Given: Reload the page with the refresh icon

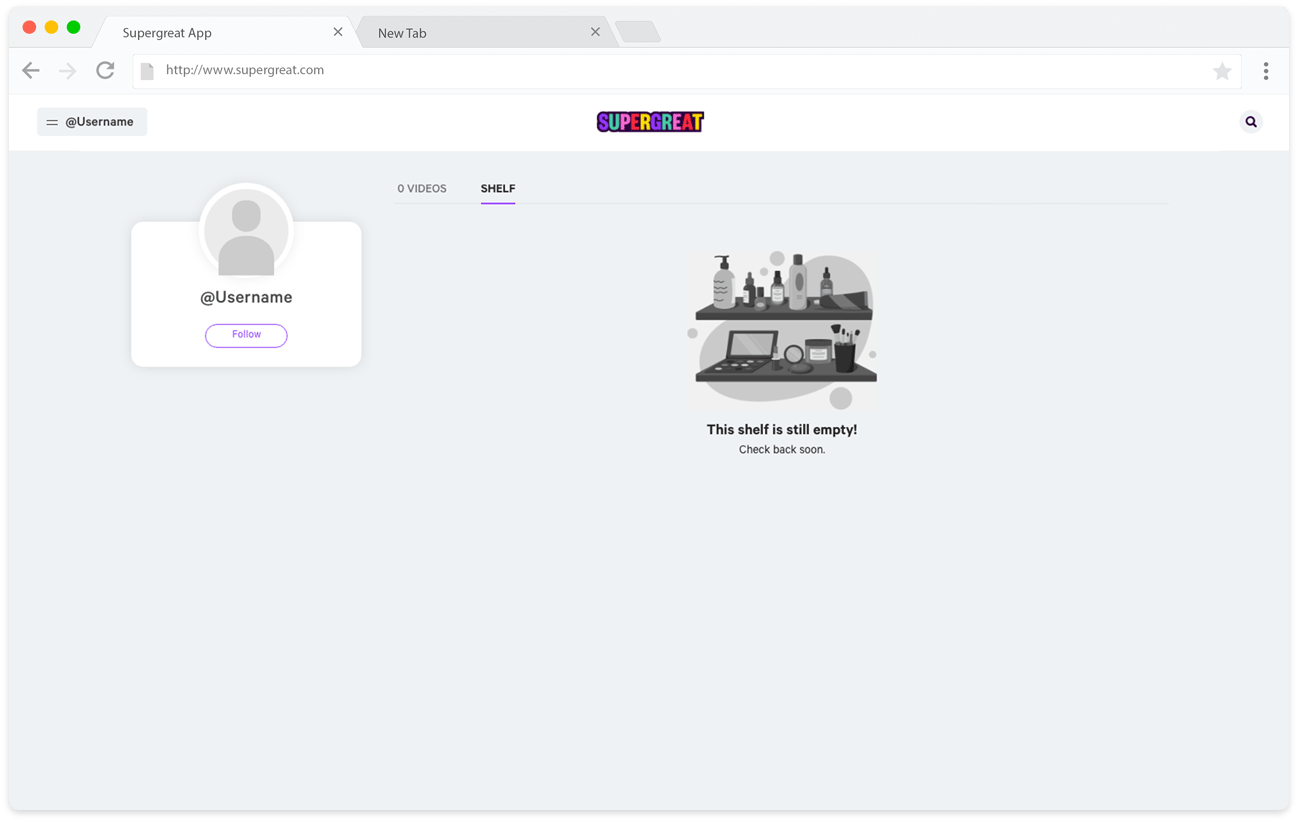Looking at the screenshot, I should tap(105, 70).
